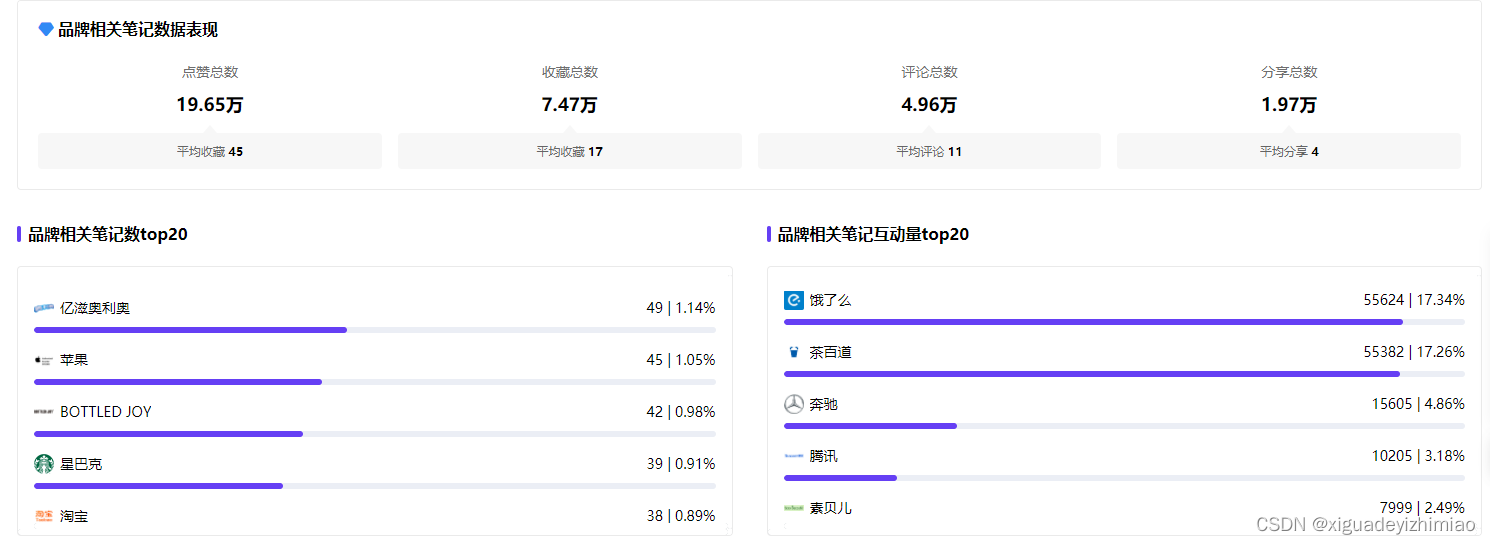
Task: Click the 品牌相关笔记数top20 heading
Action: pyautogui.click(x=108, y=234)
